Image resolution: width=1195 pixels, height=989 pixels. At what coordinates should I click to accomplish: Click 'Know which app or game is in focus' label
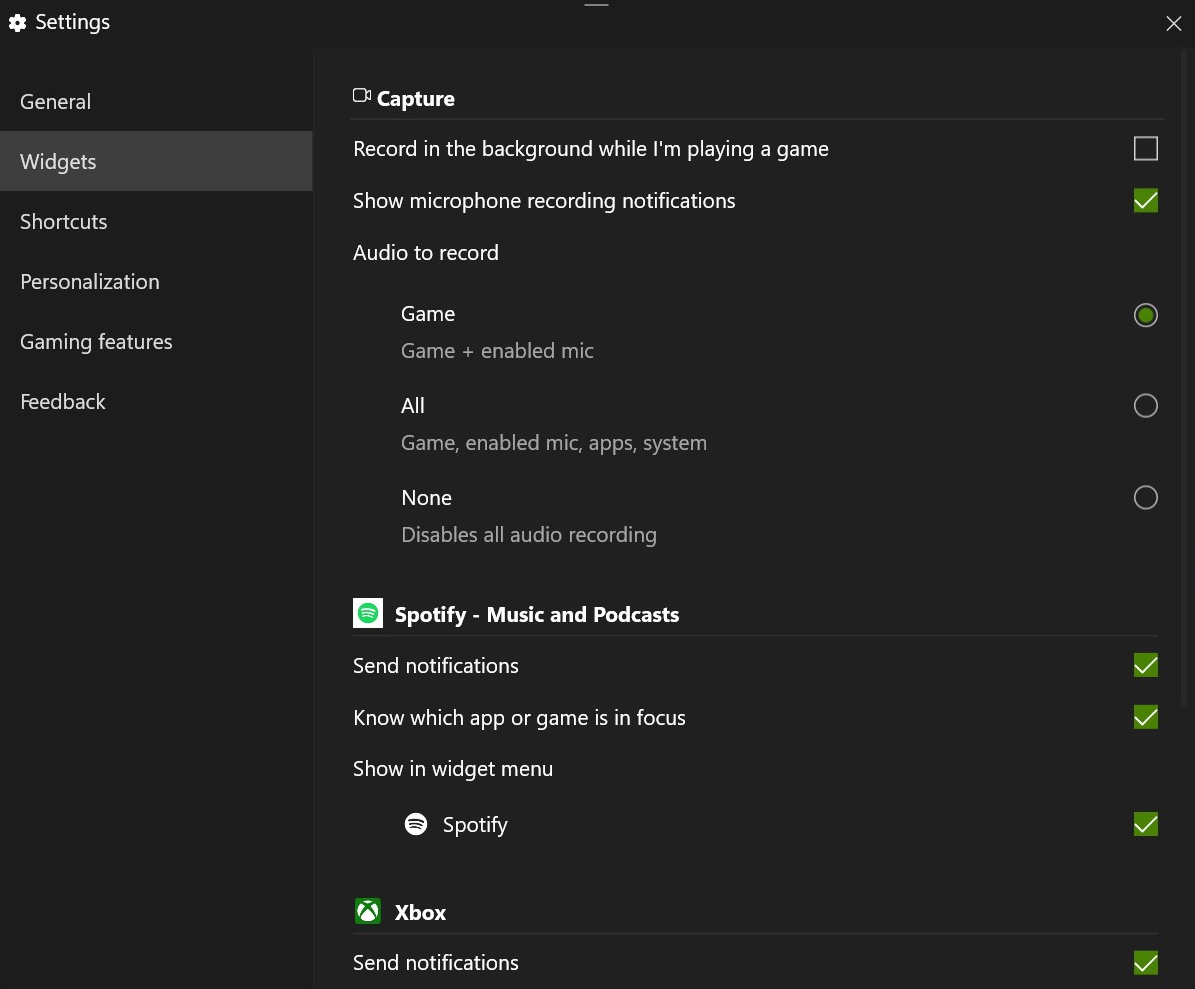519,718
